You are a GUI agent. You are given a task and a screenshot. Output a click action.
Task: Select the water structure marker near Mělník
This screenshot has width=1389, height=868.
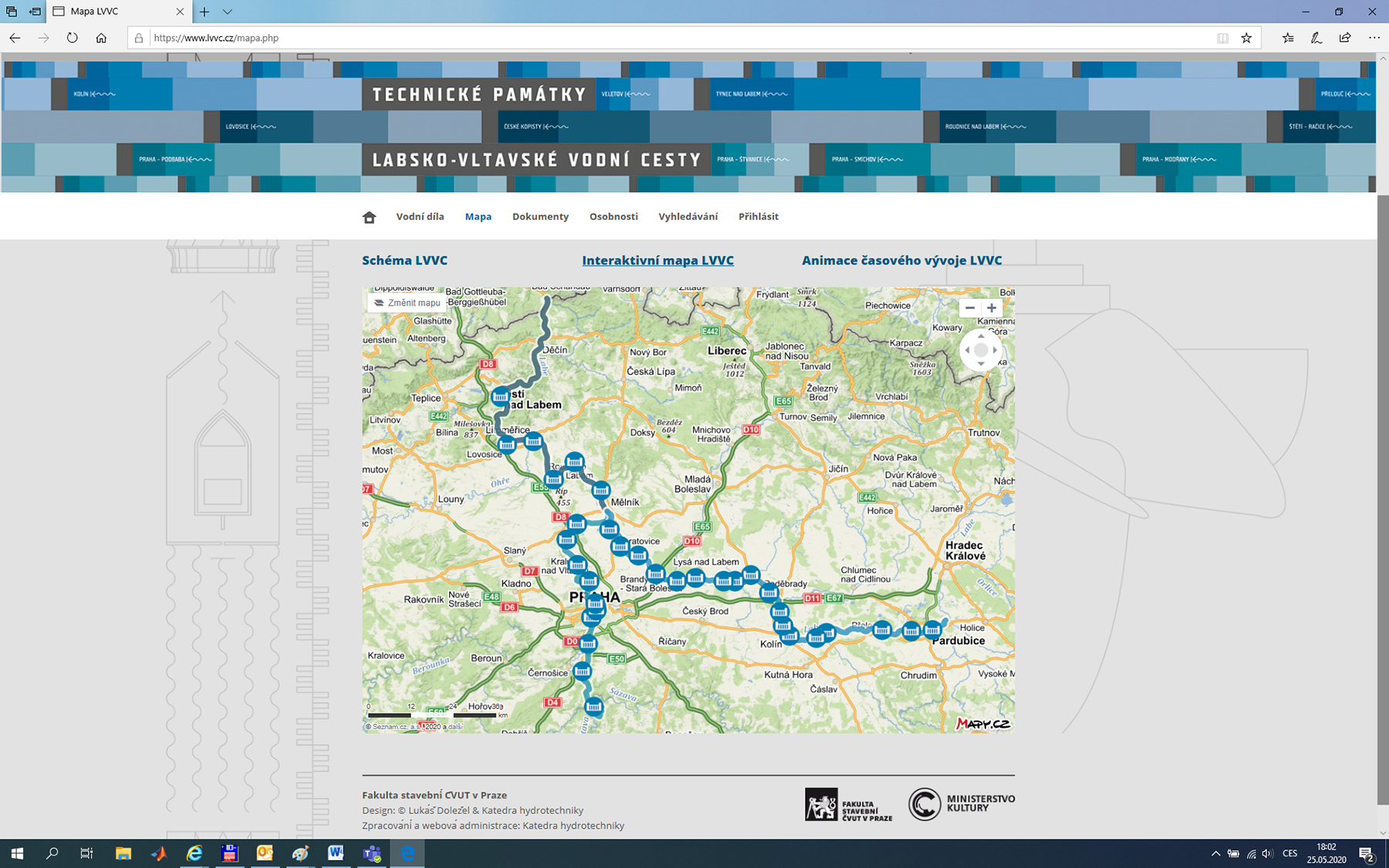point(600,490)
